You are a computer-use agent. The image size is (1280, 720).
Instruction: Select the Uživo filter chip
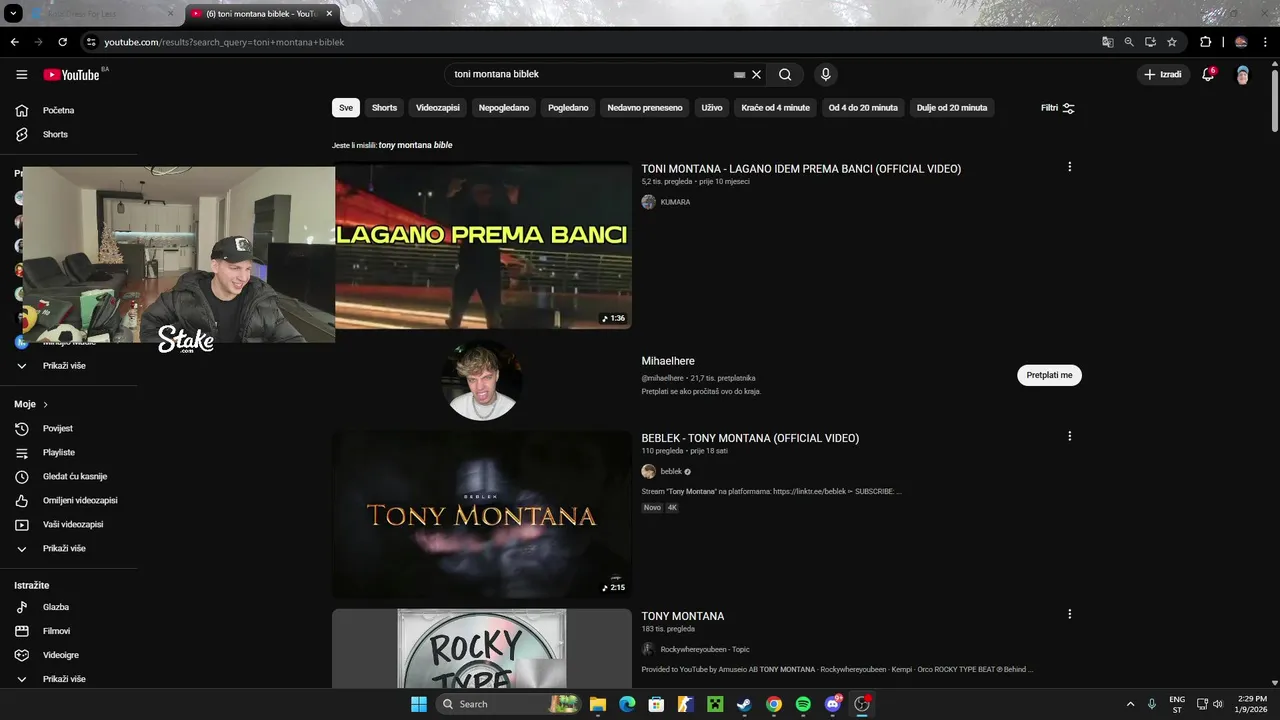pyautogui.click(x=712, y=108)
